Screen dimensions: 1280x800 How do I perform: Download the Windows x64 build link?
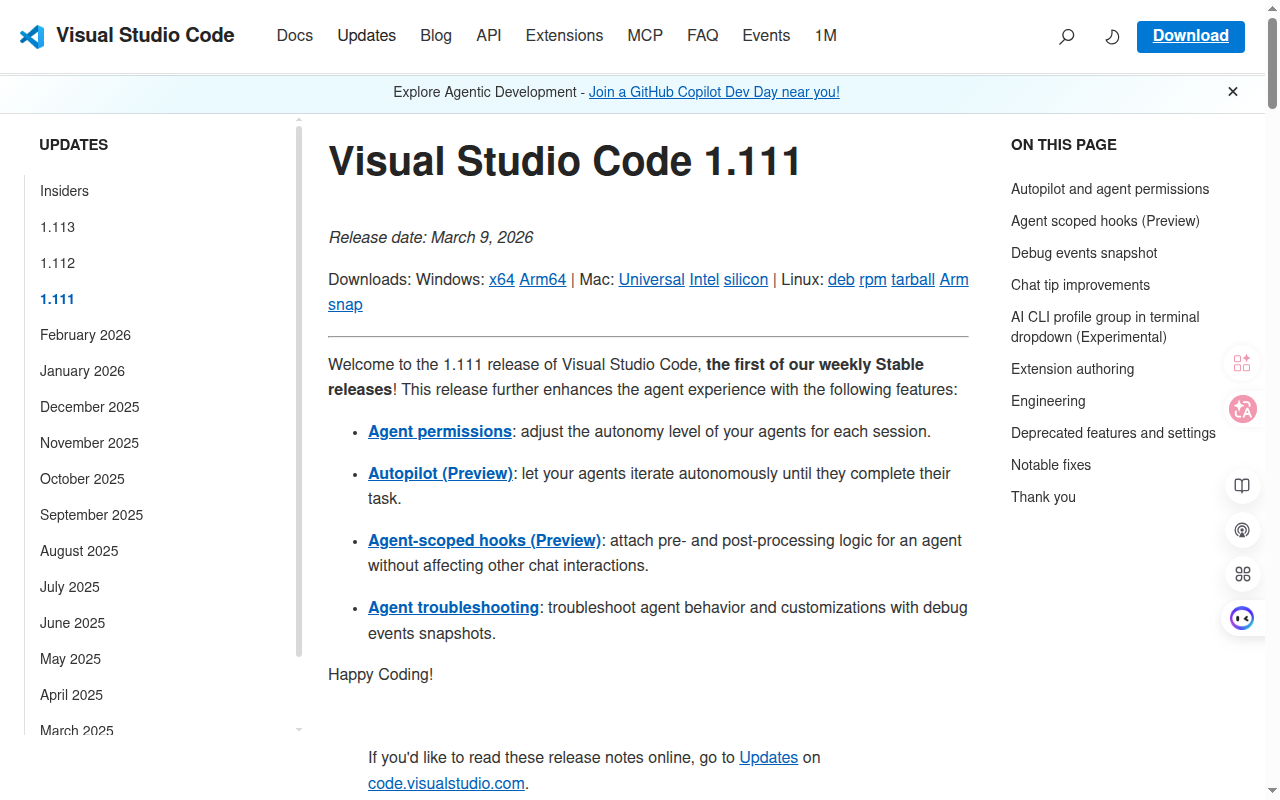501,280
